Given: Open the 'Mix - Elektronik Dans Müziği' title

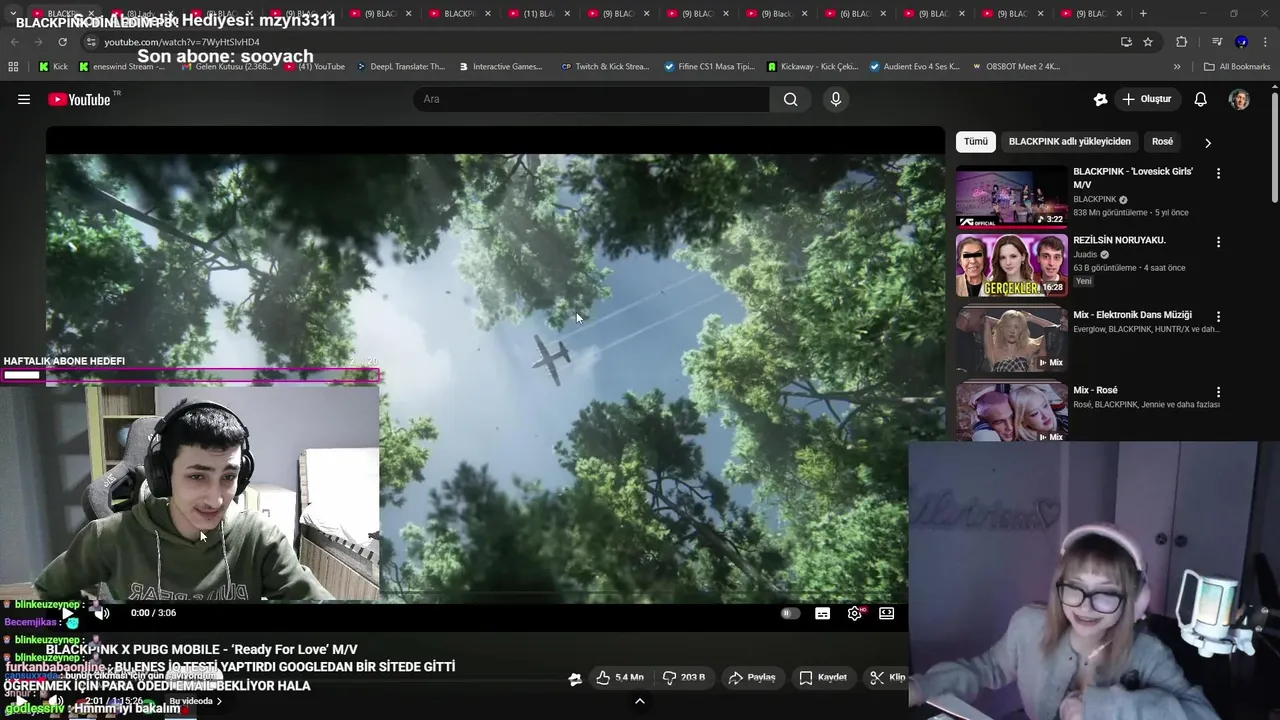Looking at the screenshot, I should [1132, 315].
